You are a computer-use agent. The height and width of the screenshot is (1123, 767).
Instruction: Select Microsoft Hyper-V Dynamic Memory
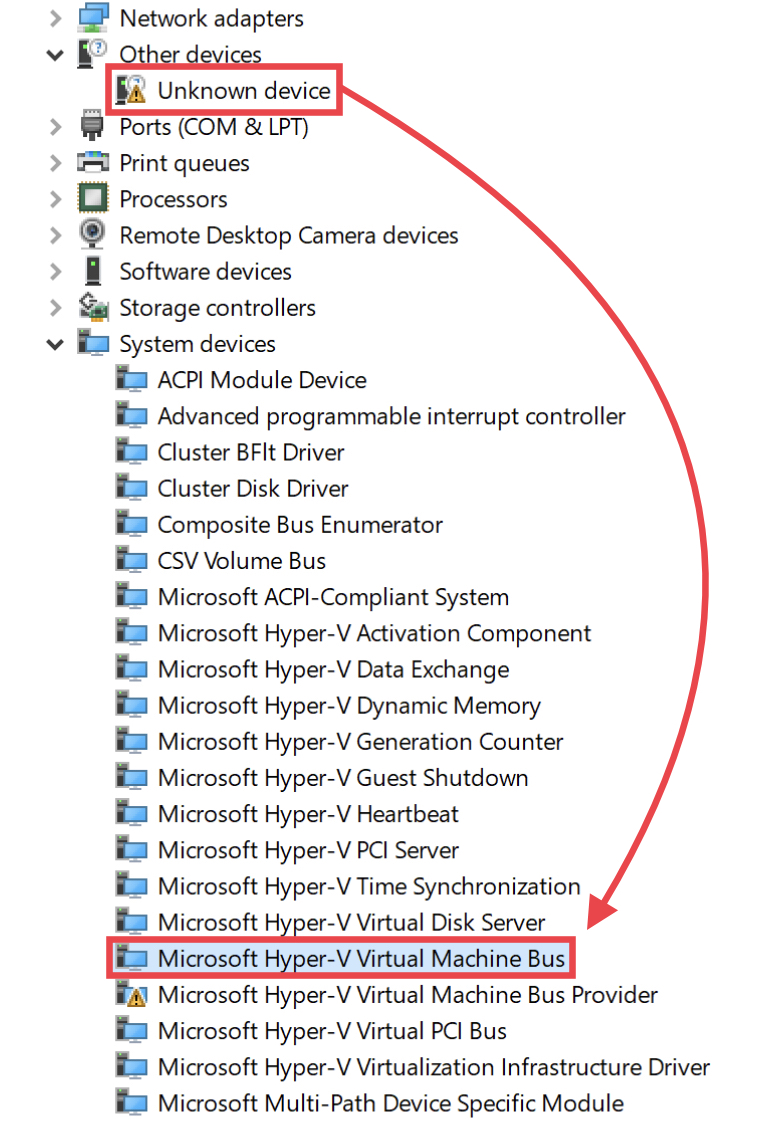(x=349, y=706)
